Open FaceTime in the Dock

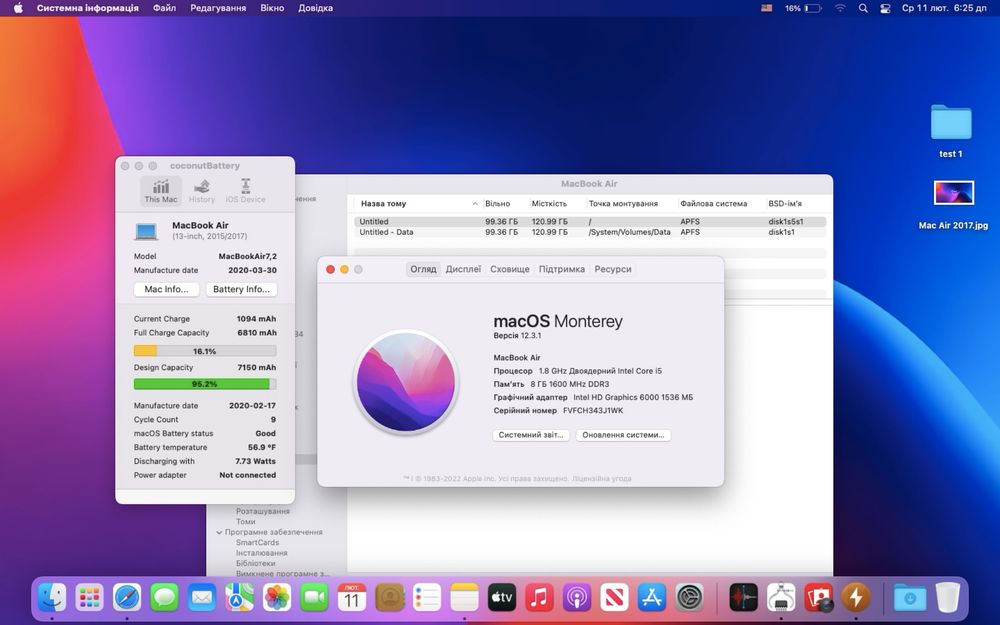(314, 598)
